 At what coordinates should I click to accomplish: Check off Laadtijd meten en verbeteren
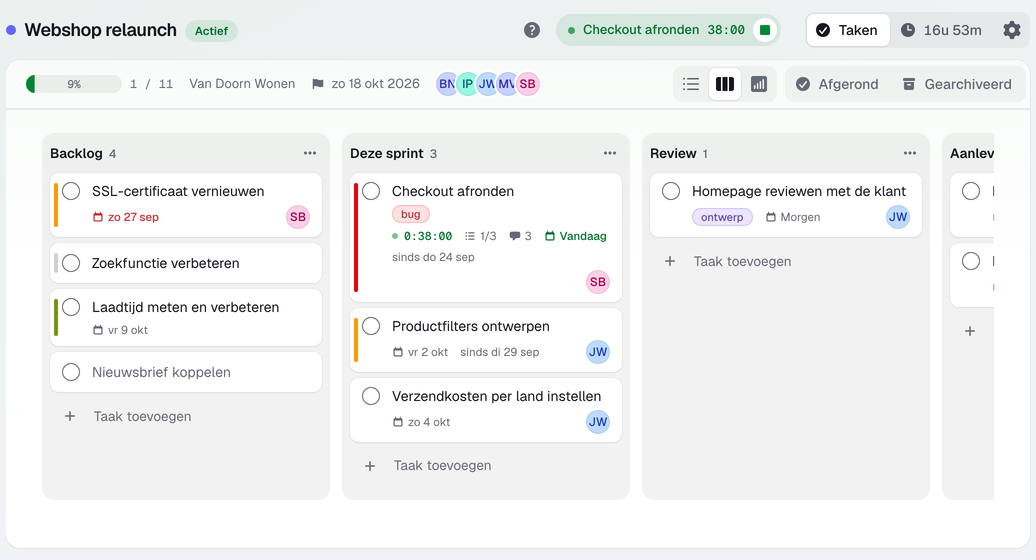click(71, 307)
